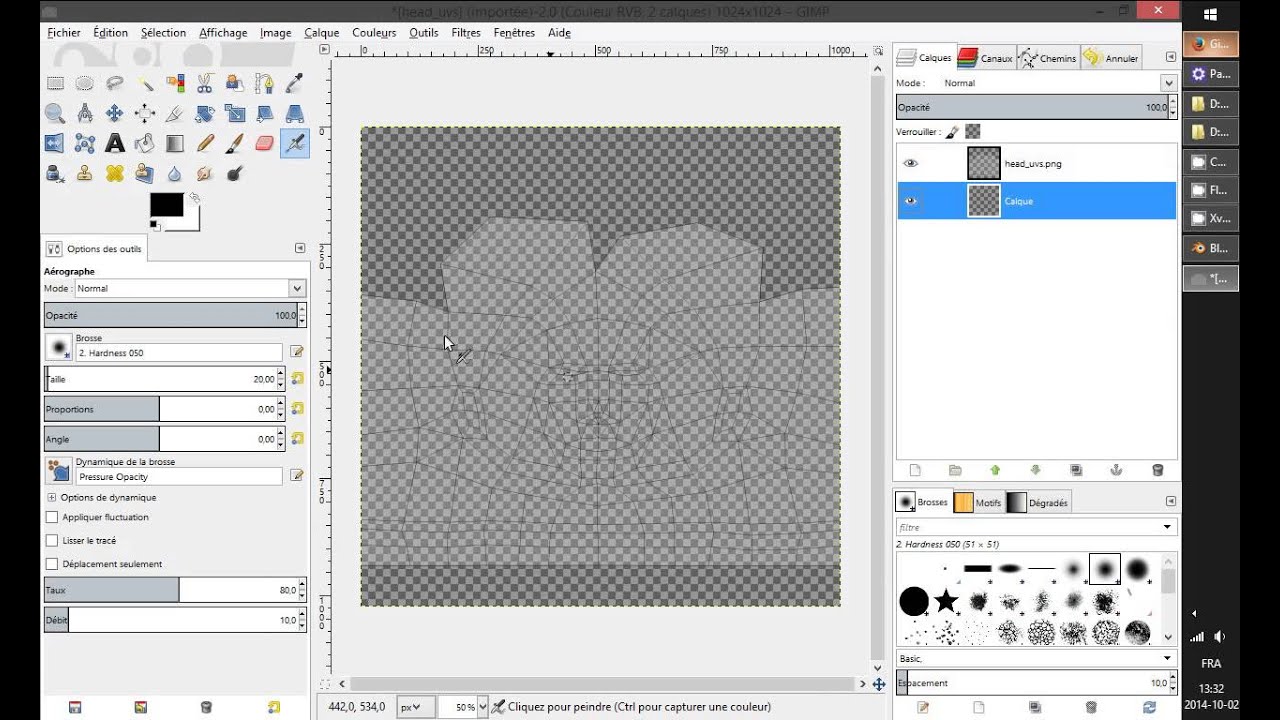
Task: Tick the Déplacement seulement checkbox
Action: click(x=52, y=564)
